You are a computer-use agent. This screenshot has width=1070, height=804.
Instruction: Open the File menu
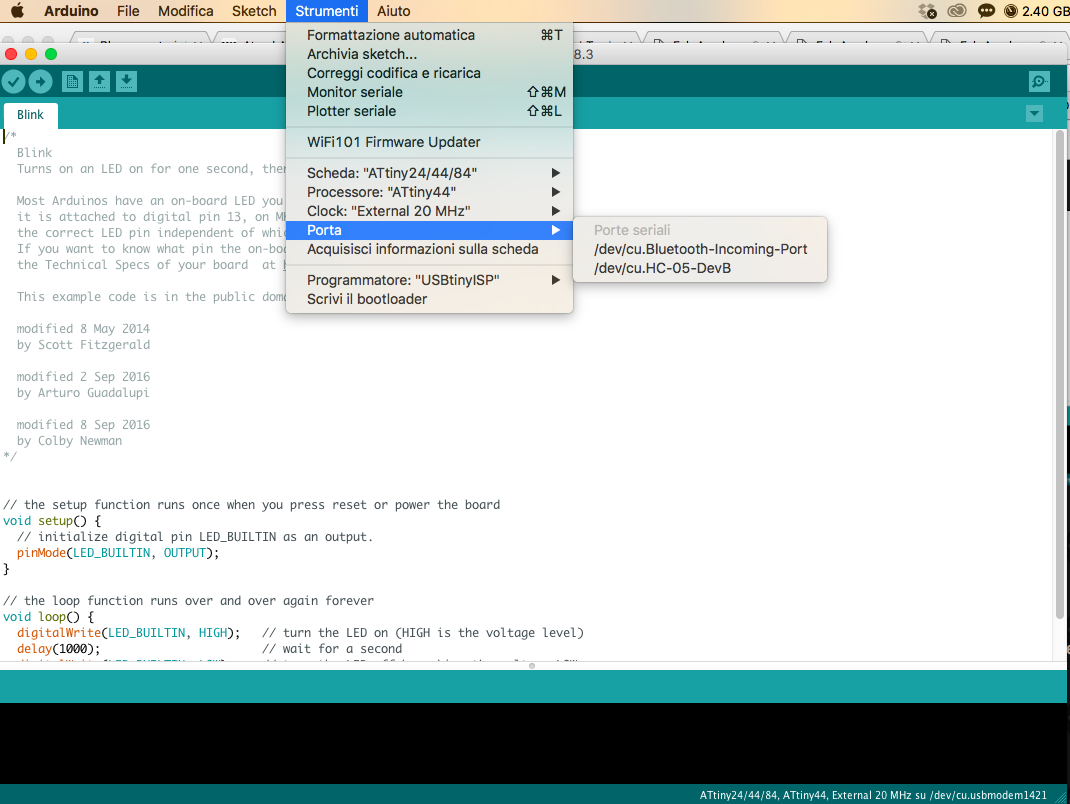click(x=128, y=11)
